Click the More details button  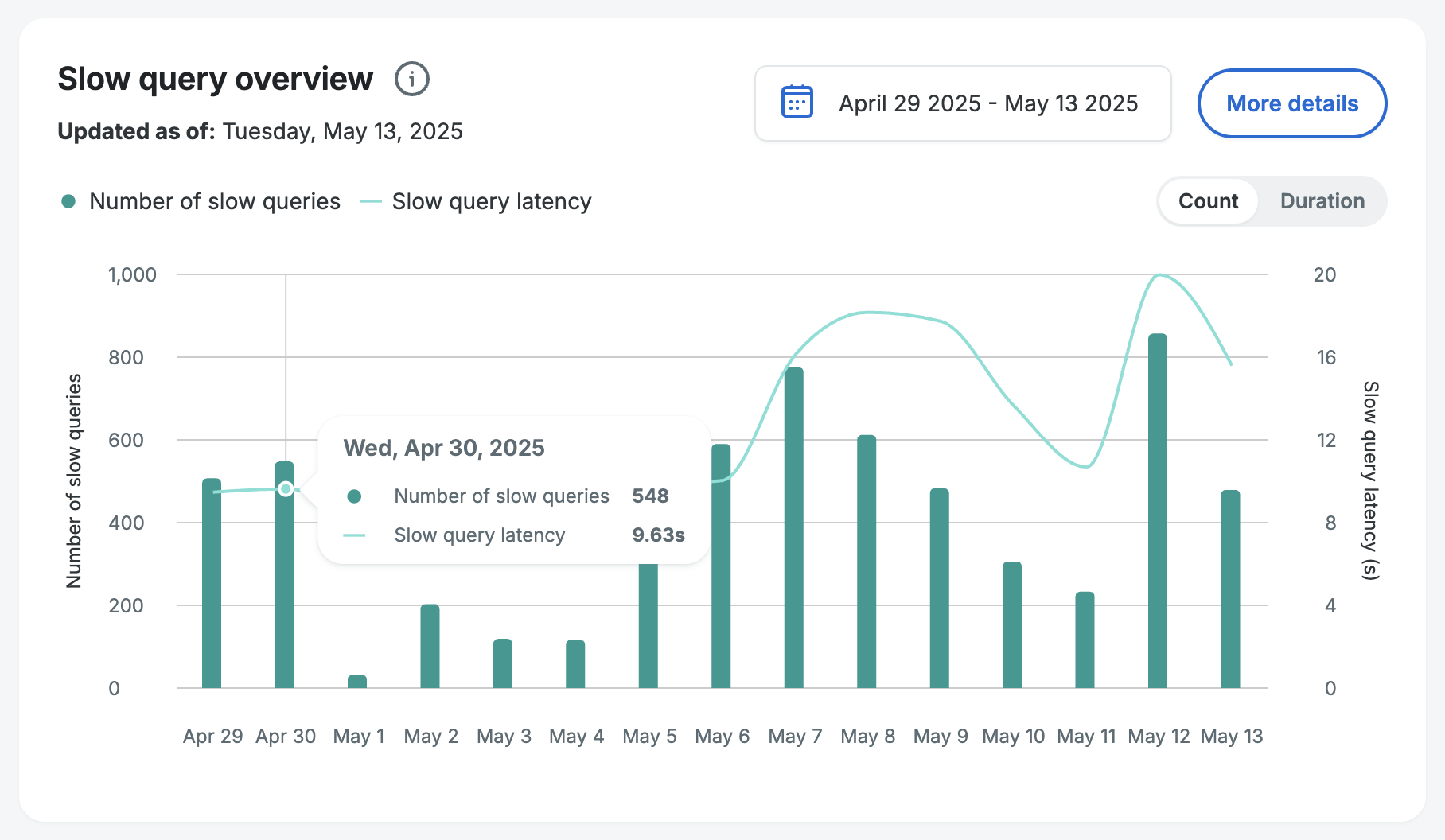tap(1291, 103)
